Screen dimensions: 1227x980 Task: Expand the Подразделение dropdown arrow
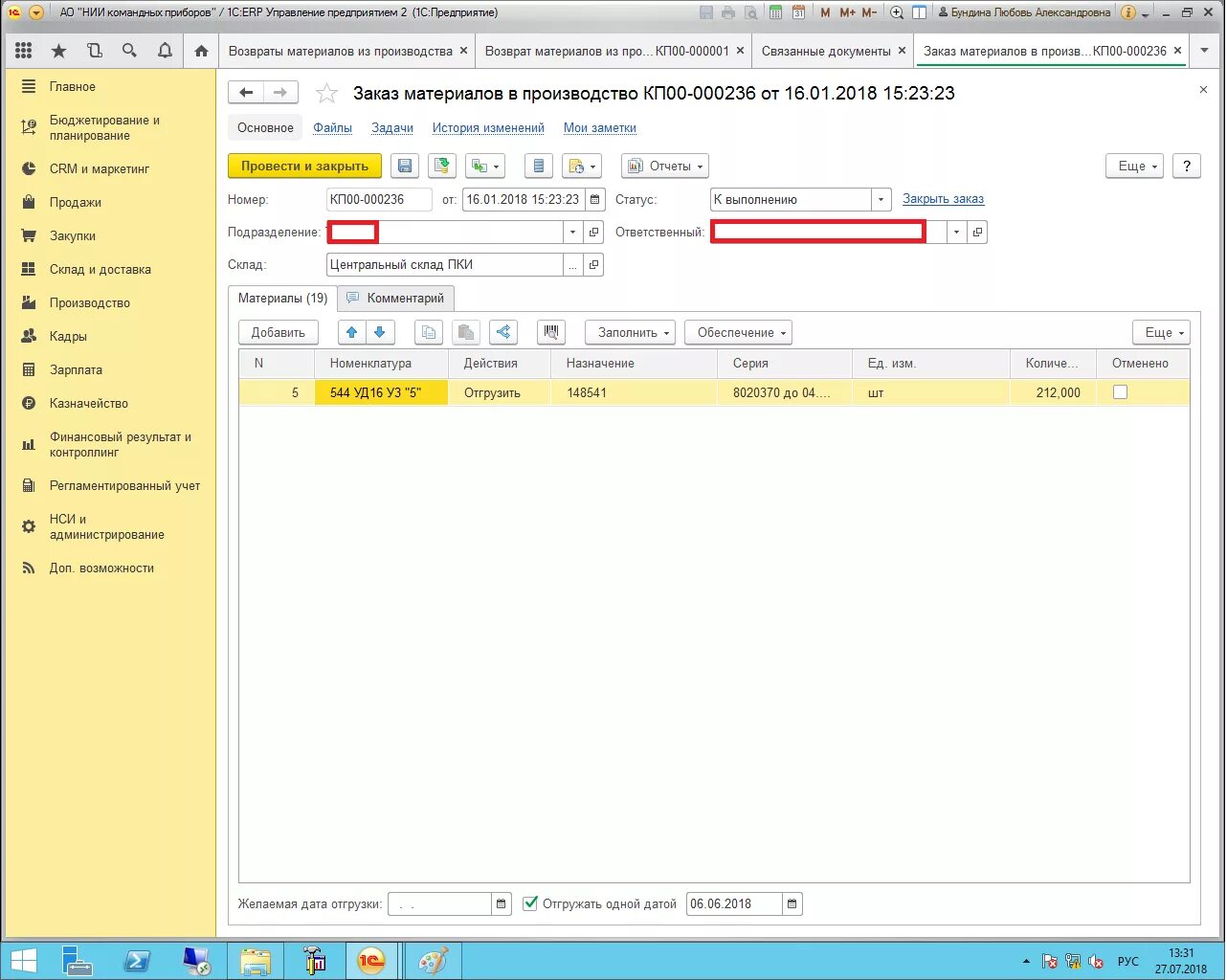click(x=573, y=233)
